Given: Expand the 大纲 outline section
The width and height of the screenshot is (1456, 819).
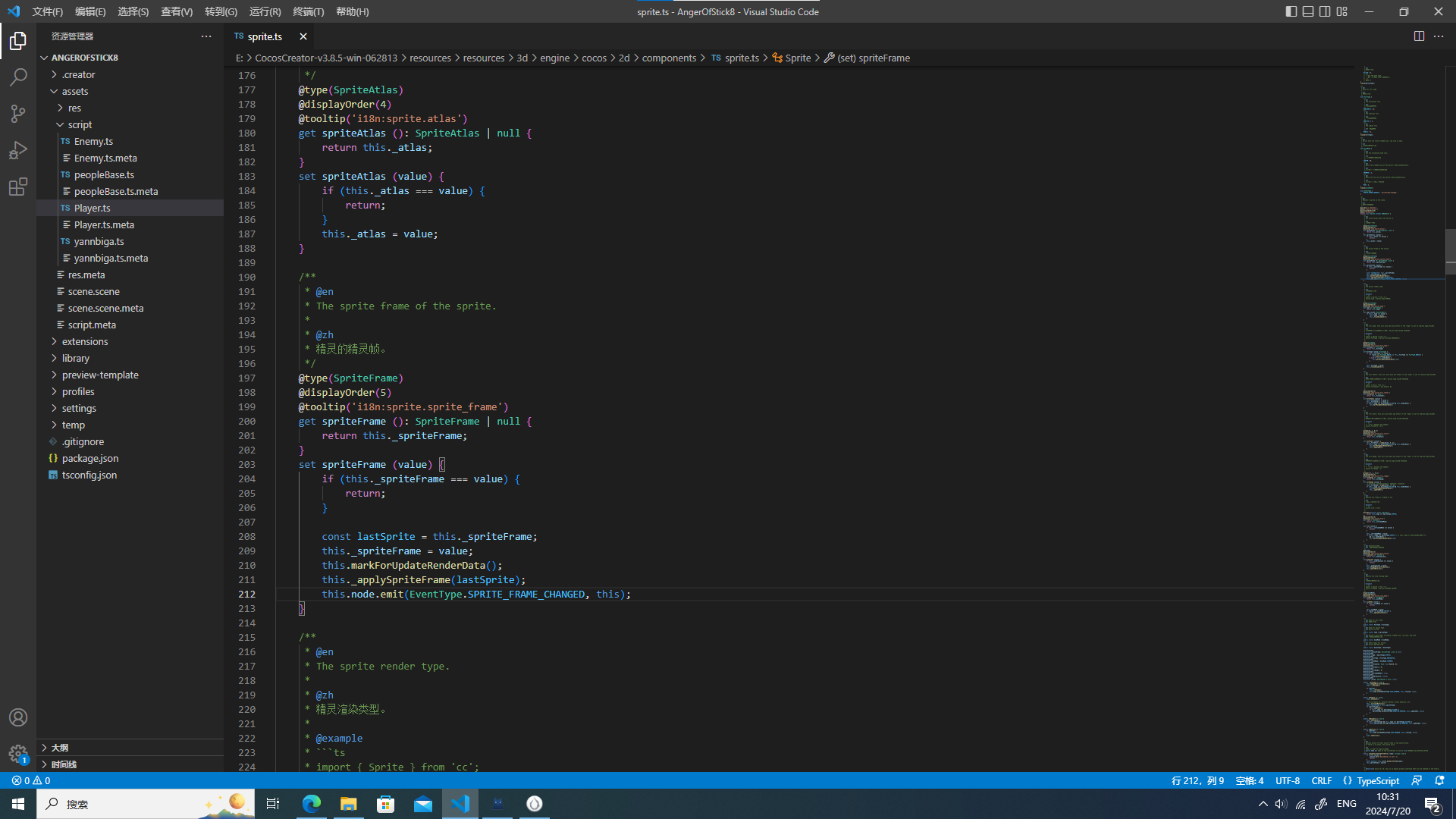Looking at the screenshot, I should [60, 748].
